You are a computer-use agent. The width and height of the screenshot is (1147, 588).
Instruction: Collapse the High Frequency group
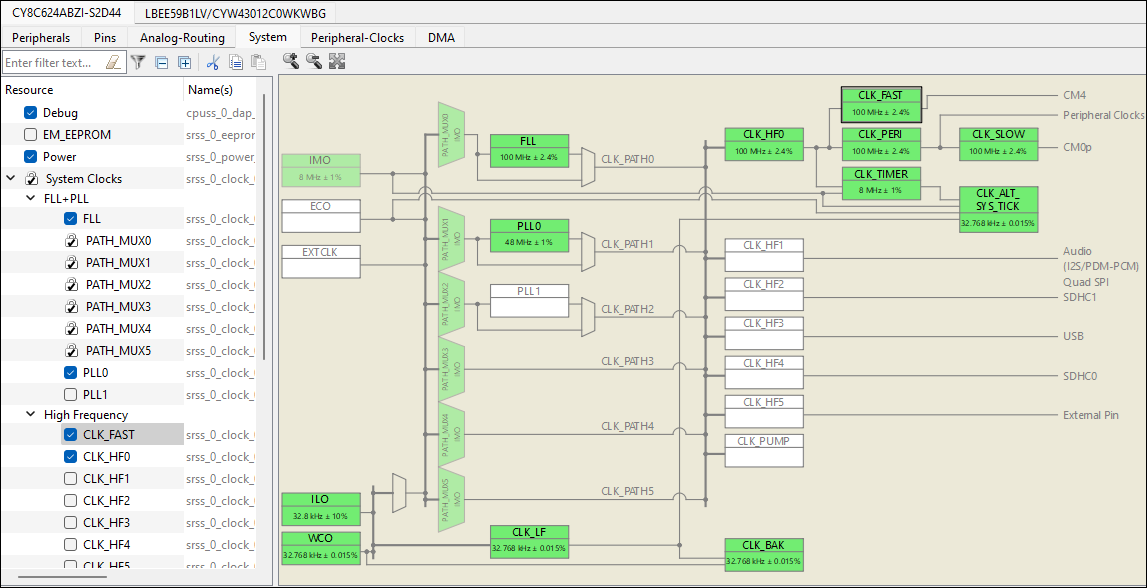coord(30,415)
